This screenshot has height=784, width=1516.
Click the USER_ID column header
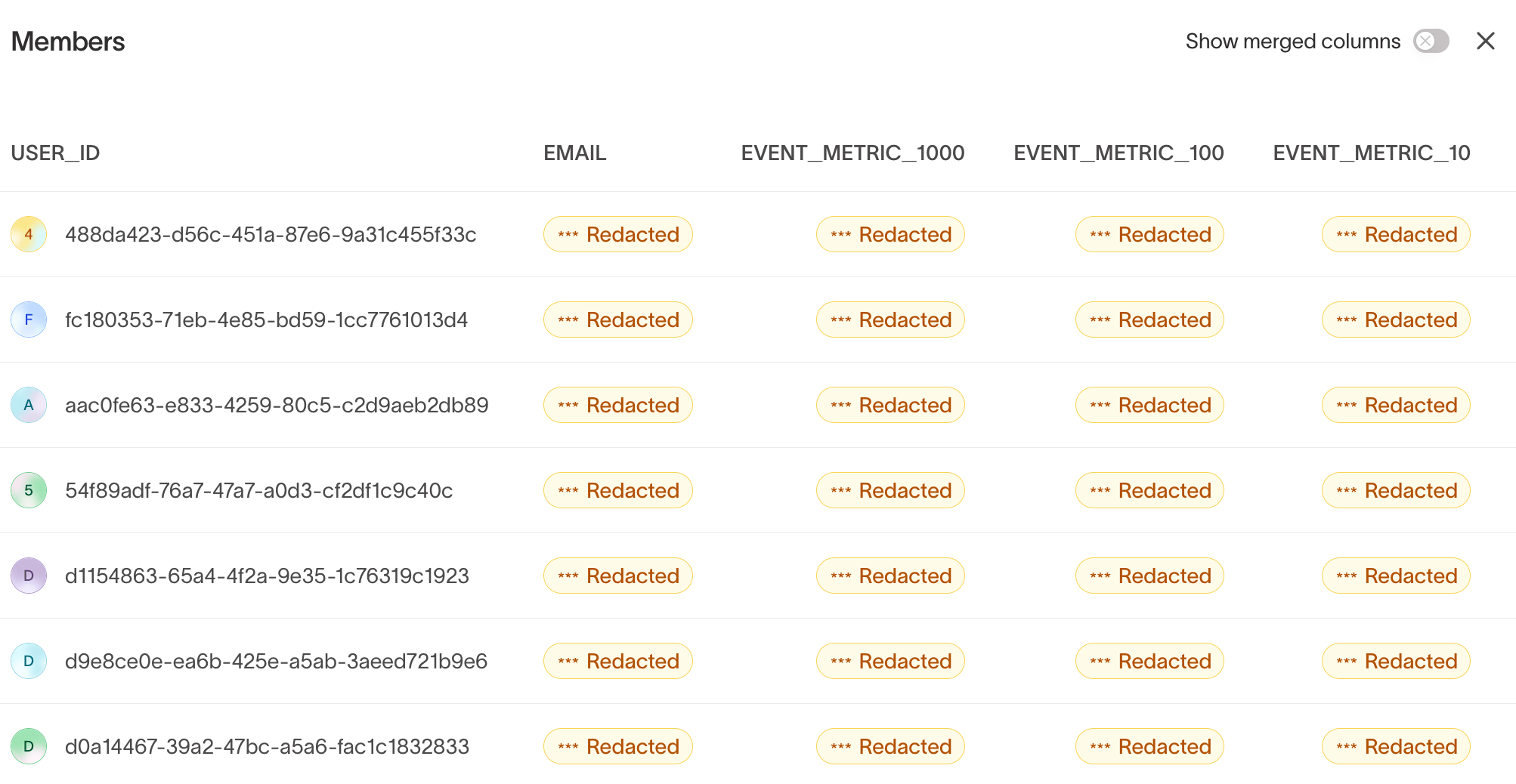click(55, 153)
